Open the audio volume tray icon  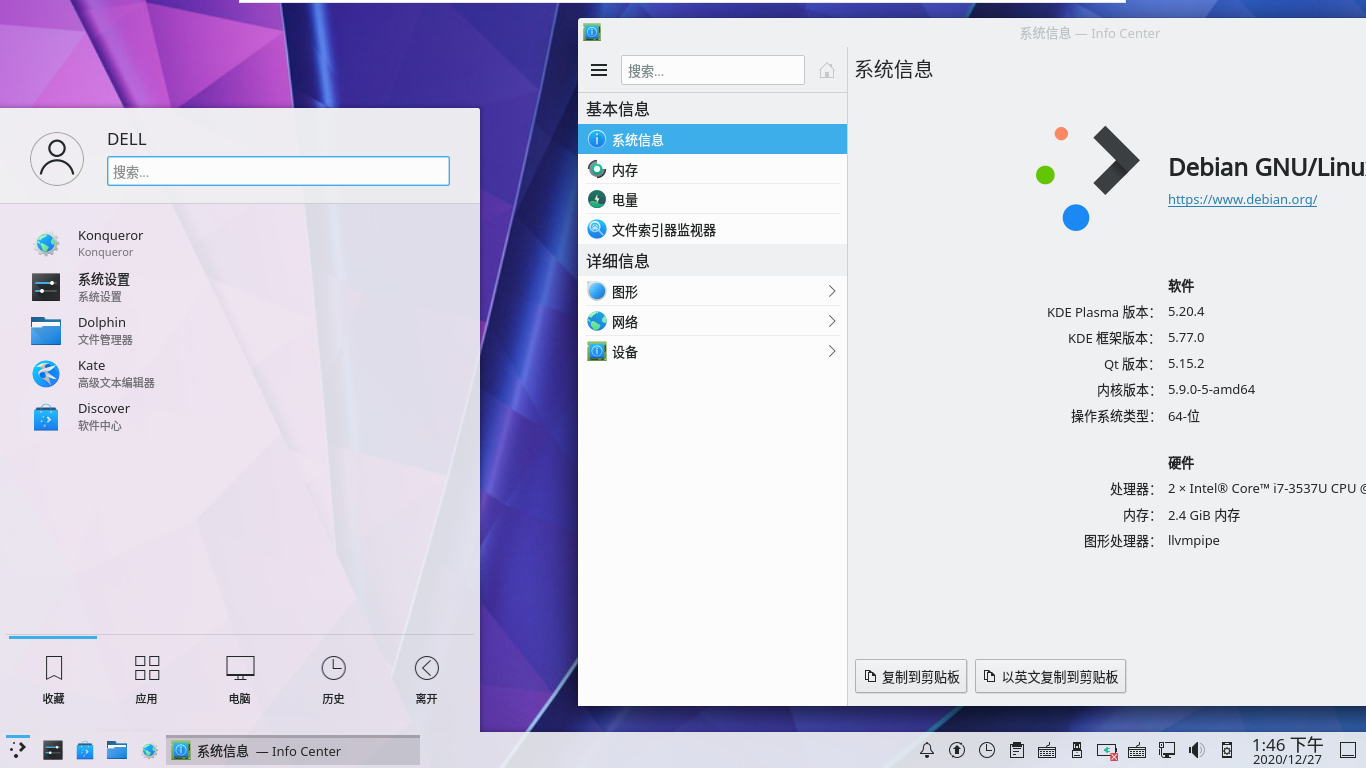coord(1197,750)
